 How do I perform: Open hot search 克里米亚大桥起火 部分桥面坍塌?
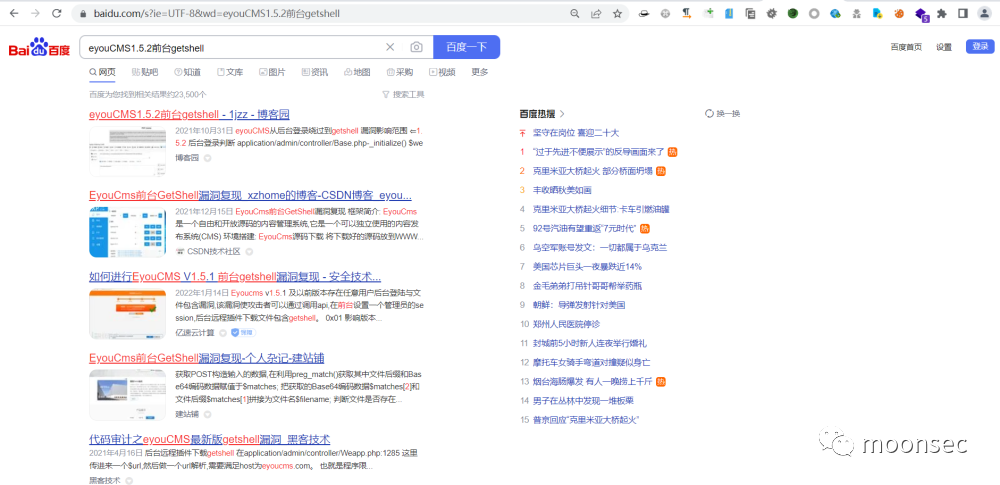[592, 171]
